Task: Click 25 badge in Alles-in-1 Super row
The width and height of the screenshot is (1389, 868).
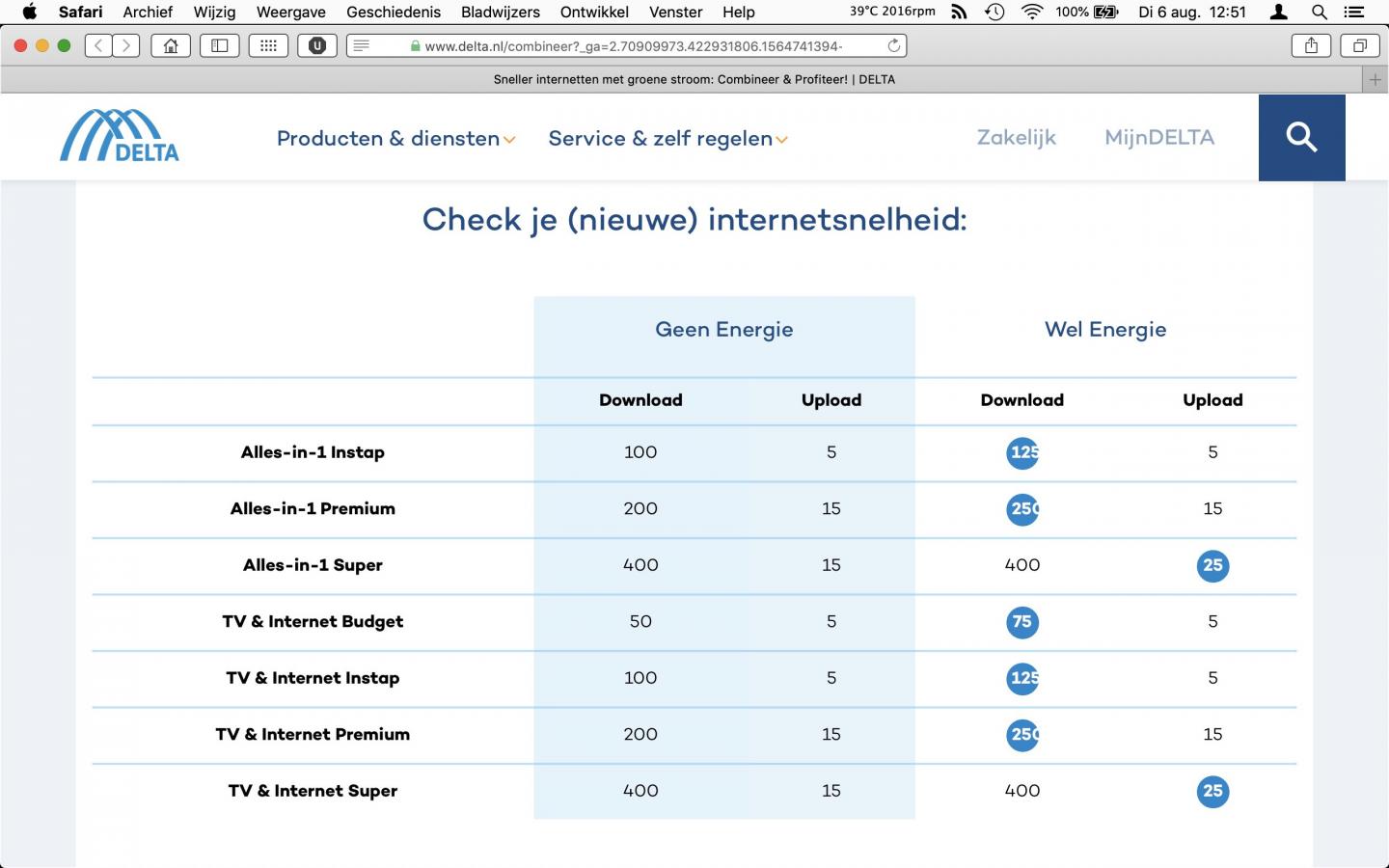Action: (x=1212, y=565)
